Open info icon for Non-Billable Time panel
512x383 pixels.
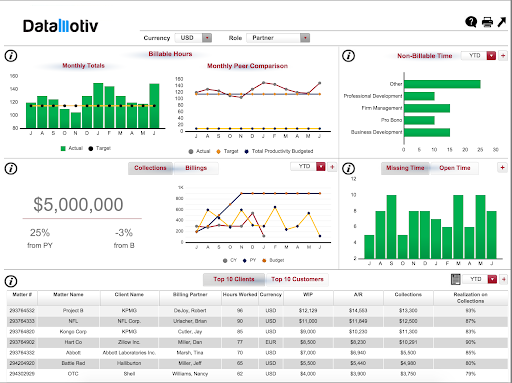click(x=348, y=56)
